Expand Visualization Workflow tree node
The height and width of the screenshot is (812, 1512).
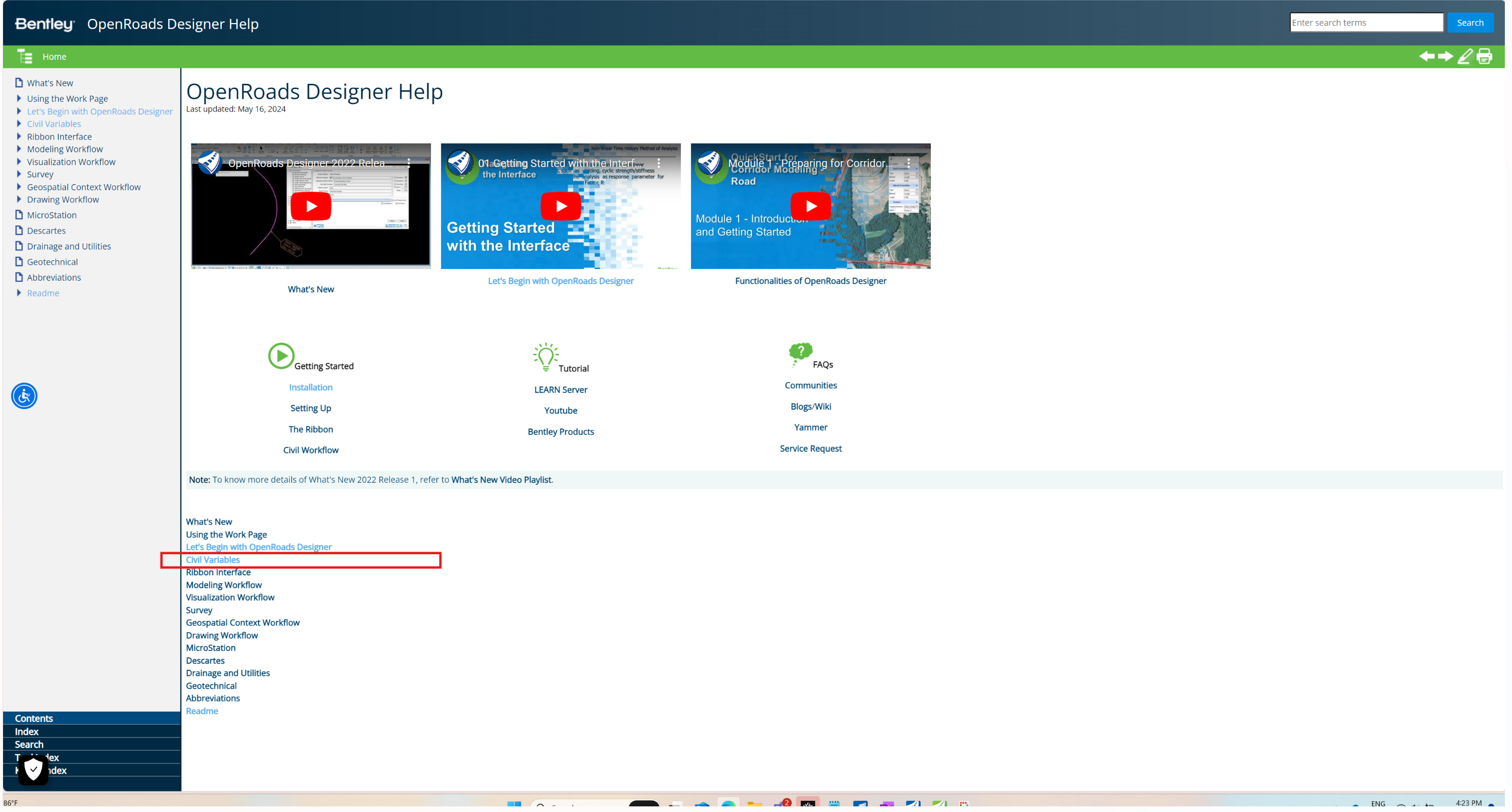pos(19,162)
